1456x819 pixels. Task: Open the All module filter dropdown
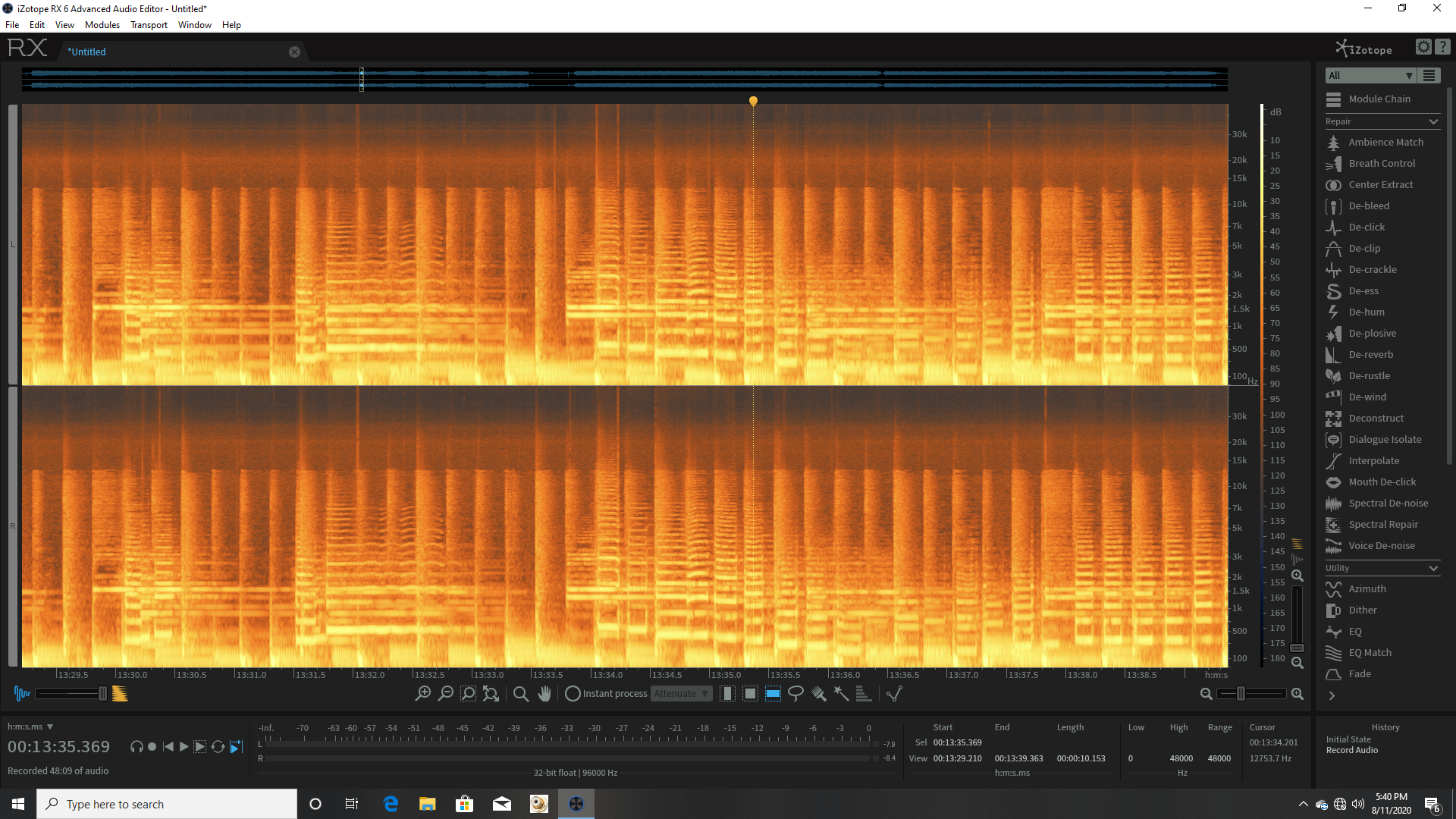1370,75
